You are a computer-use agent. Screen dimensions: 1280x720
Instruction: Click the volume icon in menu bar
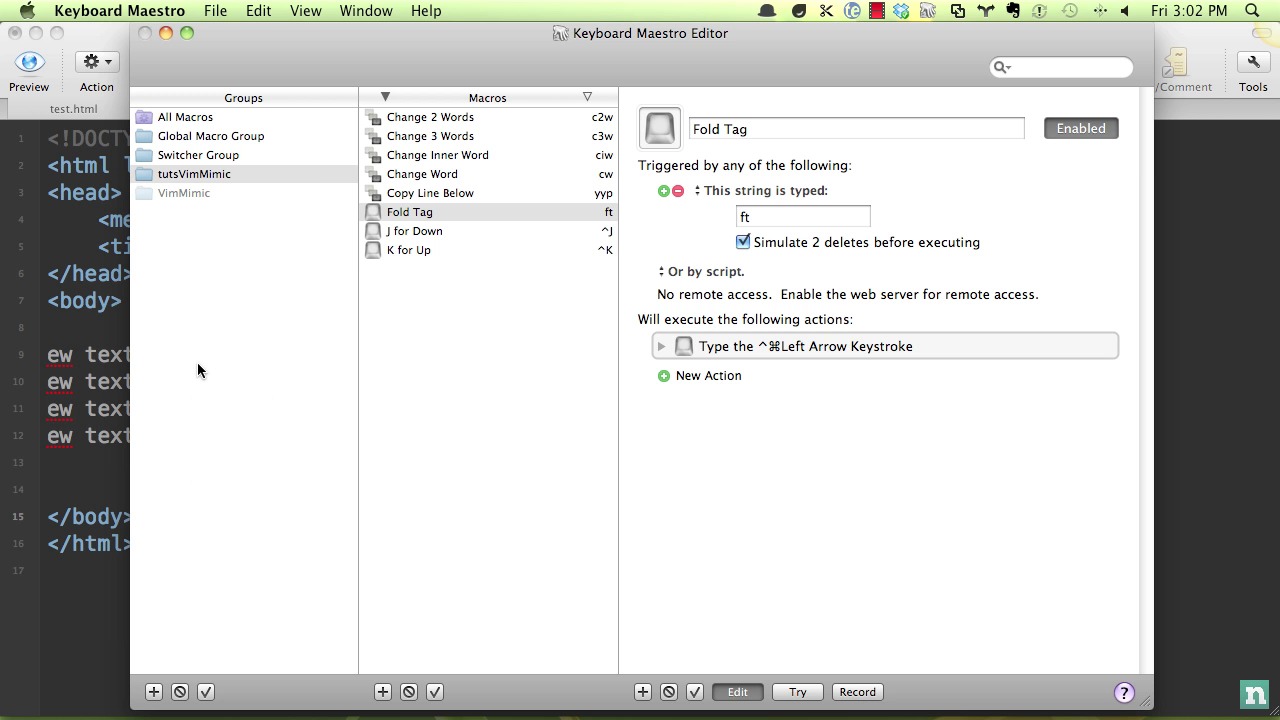pyautogui.click(x=1125, y=11)
